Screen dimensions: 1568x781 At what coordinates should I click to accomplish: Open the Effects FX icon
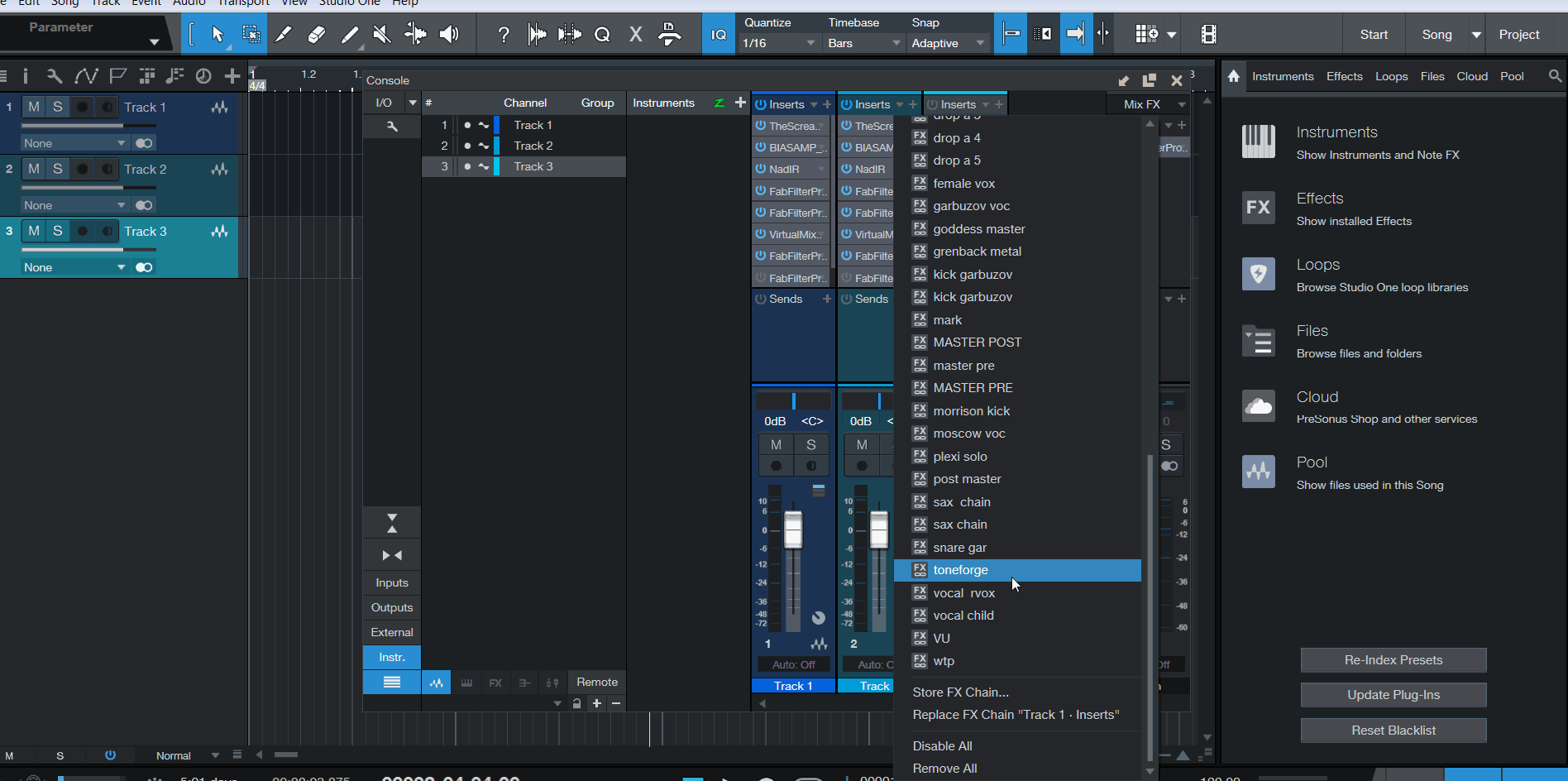(1259, 208)
